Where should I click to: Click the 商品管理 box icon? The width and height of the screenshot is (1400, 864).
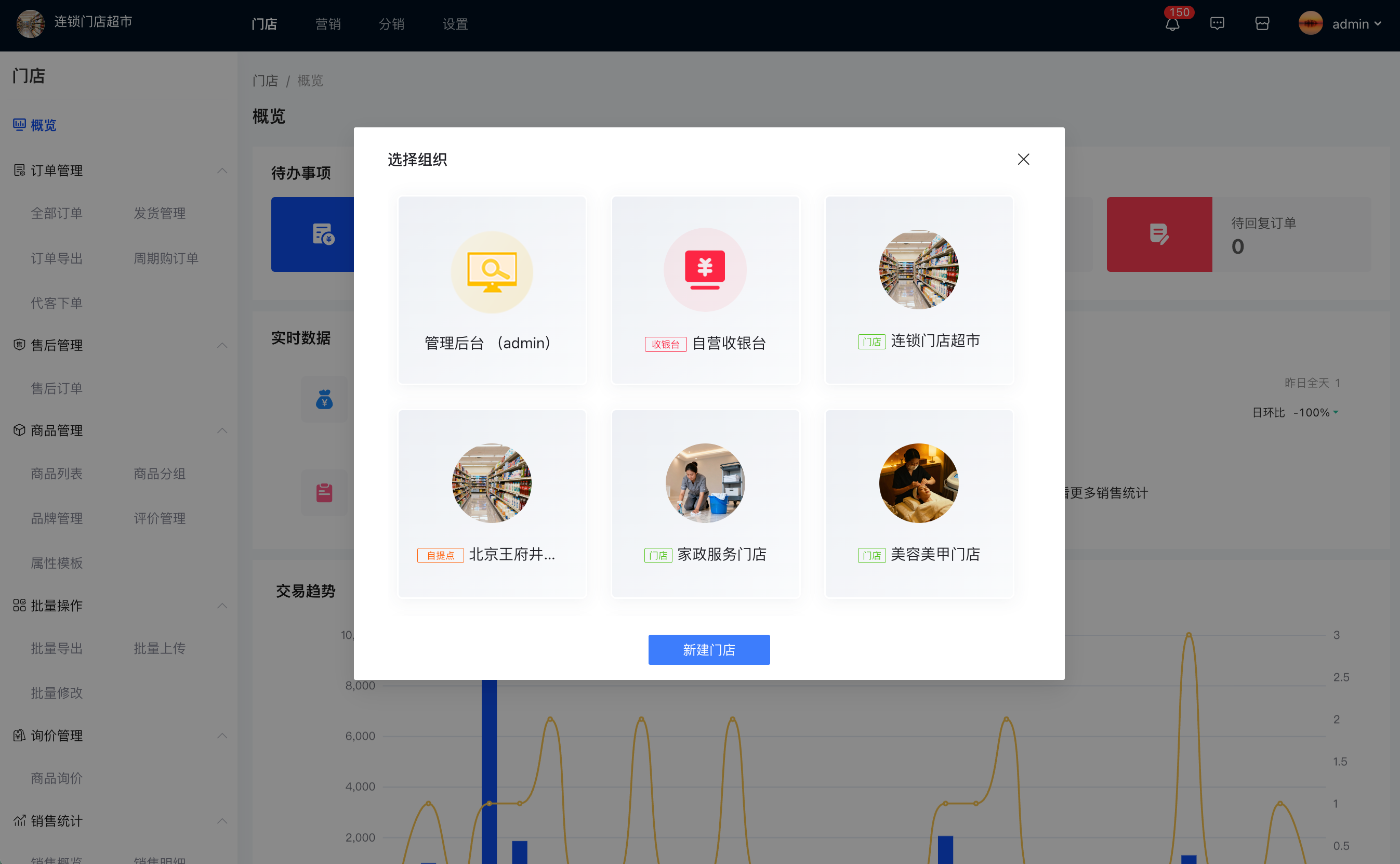click(19, 430)
